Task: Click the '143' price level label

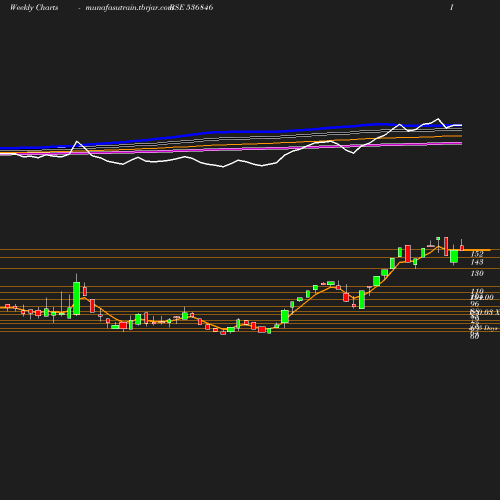Action: pyautogui.click(x=477, y=262)
